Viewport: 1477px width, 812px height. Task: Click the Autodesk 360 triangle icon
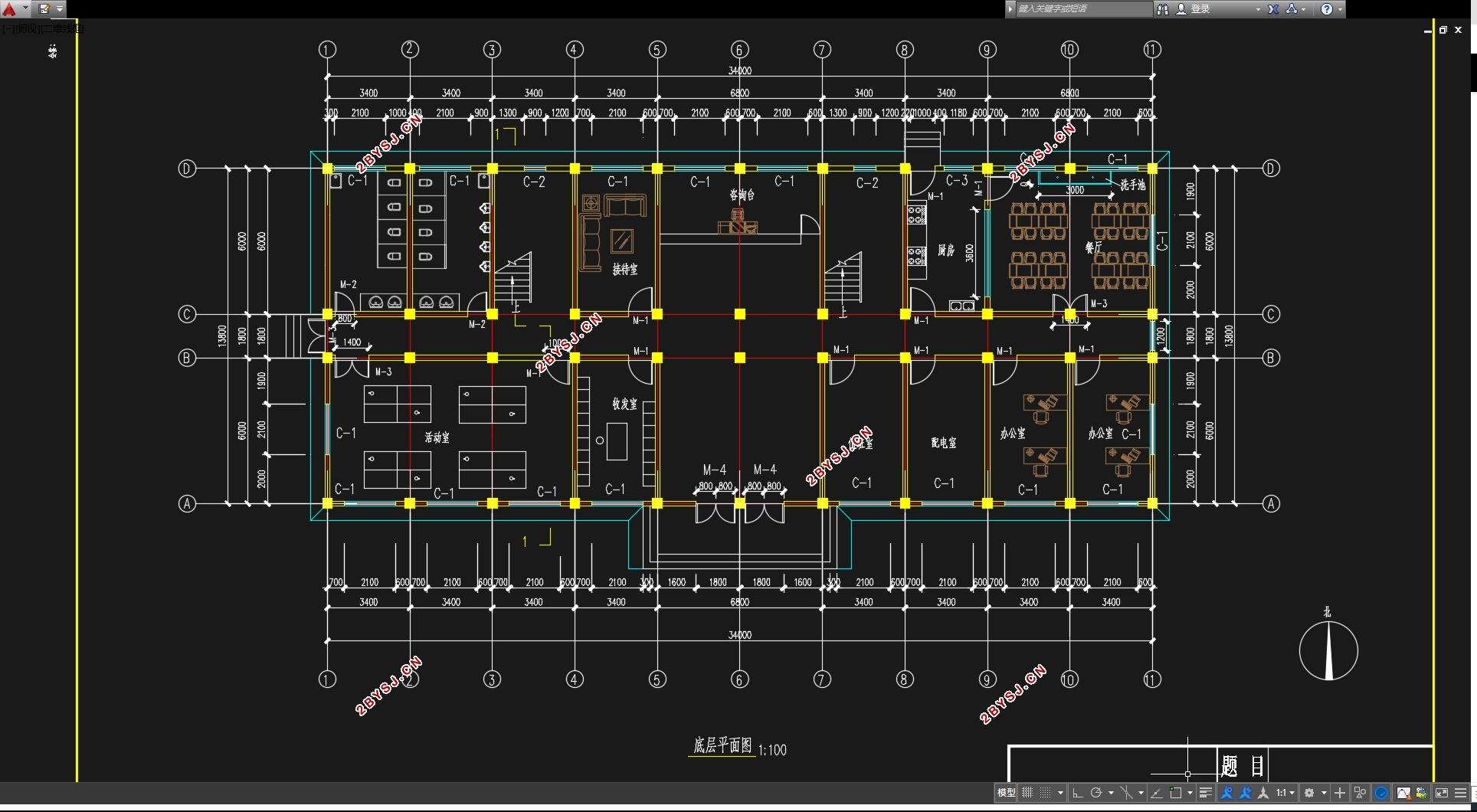point(1291,9)
